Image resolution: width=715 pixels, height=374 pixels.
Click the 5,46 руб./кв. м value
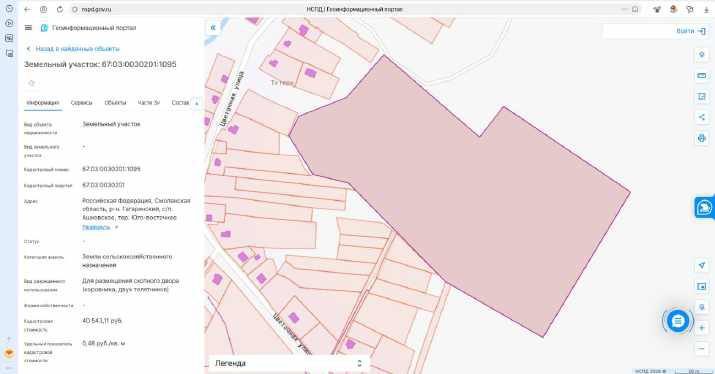point(104,343)
